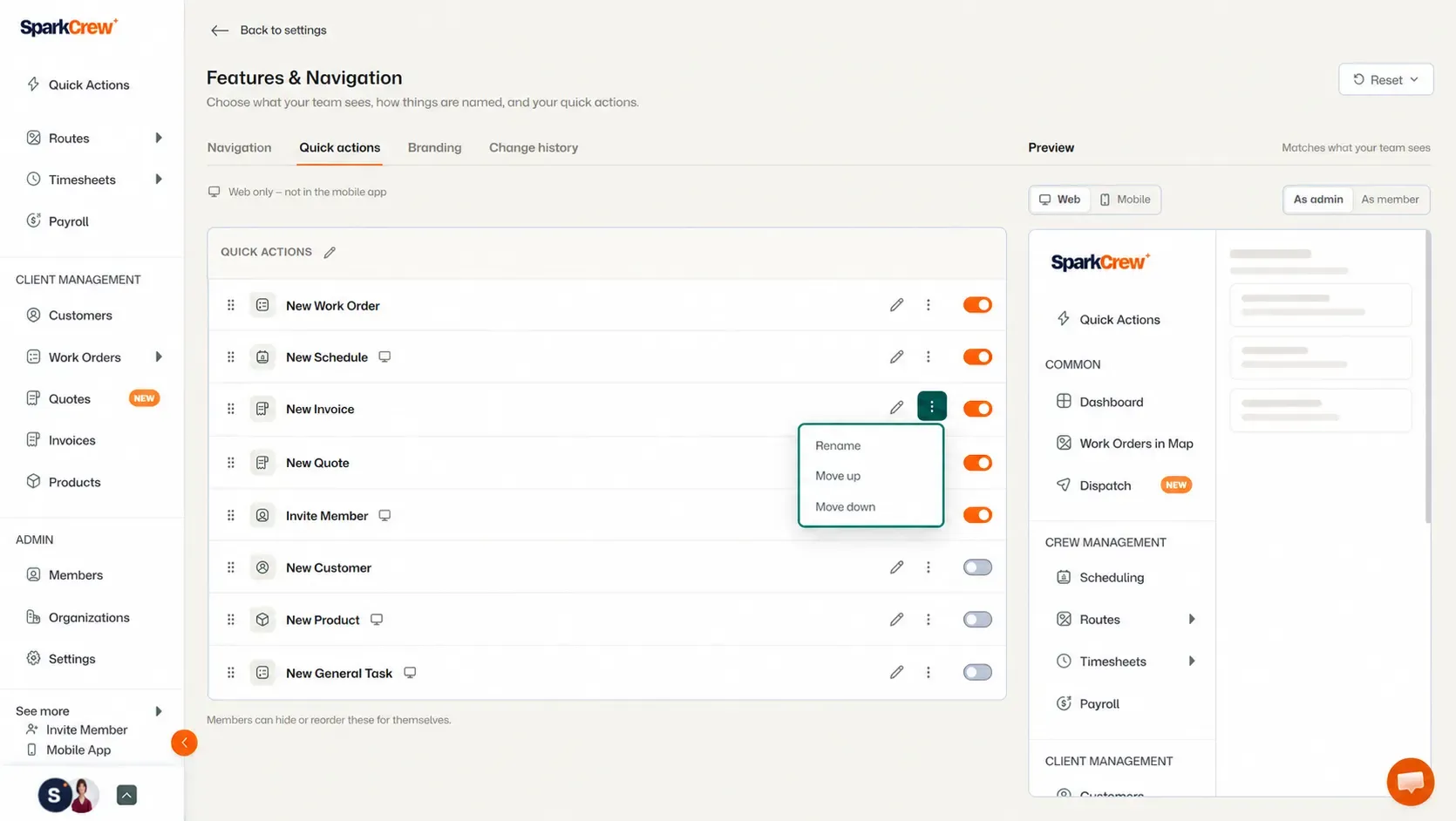Viewport: 1456px width, 821px height.
Task: Switch preview to As member
Action: point(1390,200)
